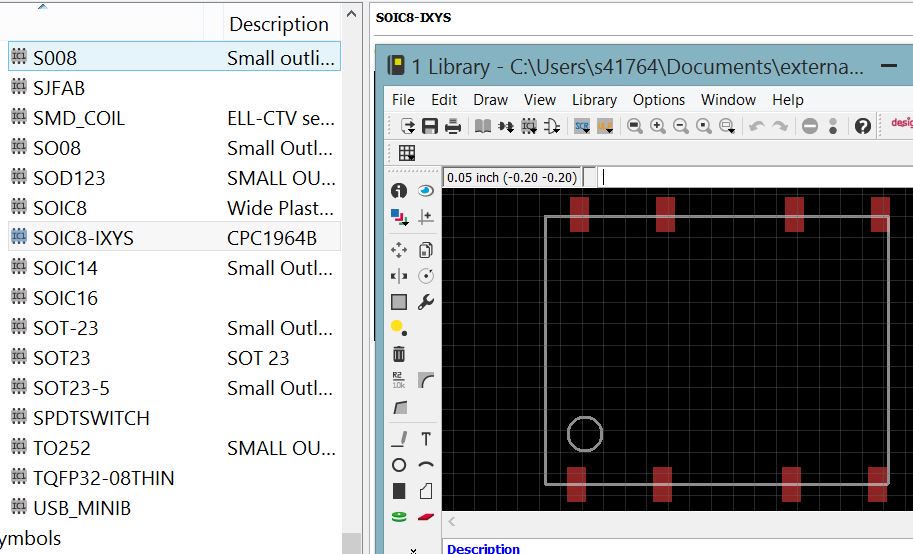
Task: Open the Symbol gate editor icon
Action: click(551, 126)
